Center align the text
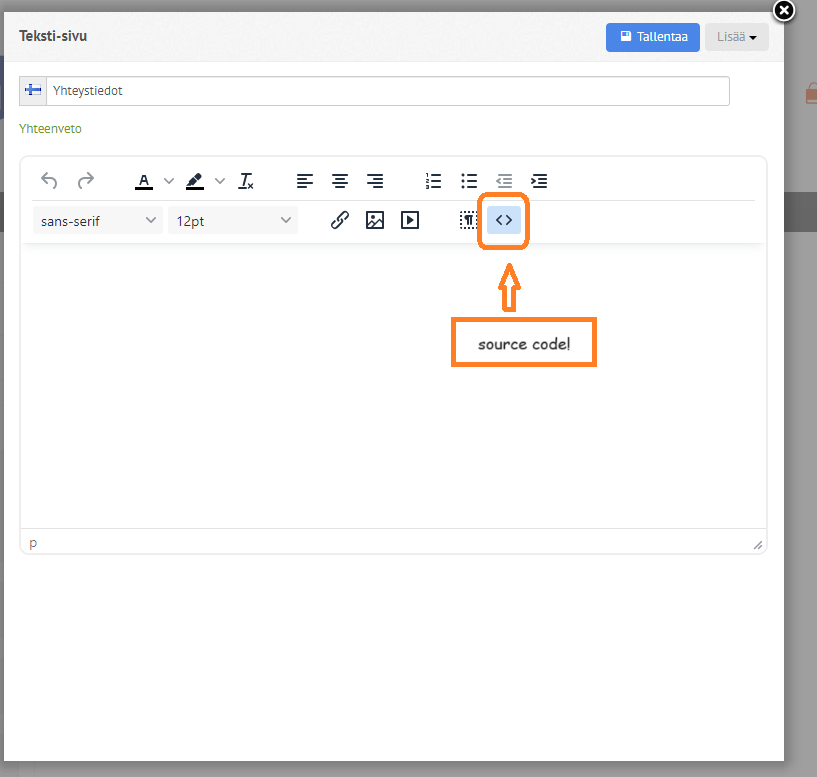This screenshot has width=817, height=777. 340,181
